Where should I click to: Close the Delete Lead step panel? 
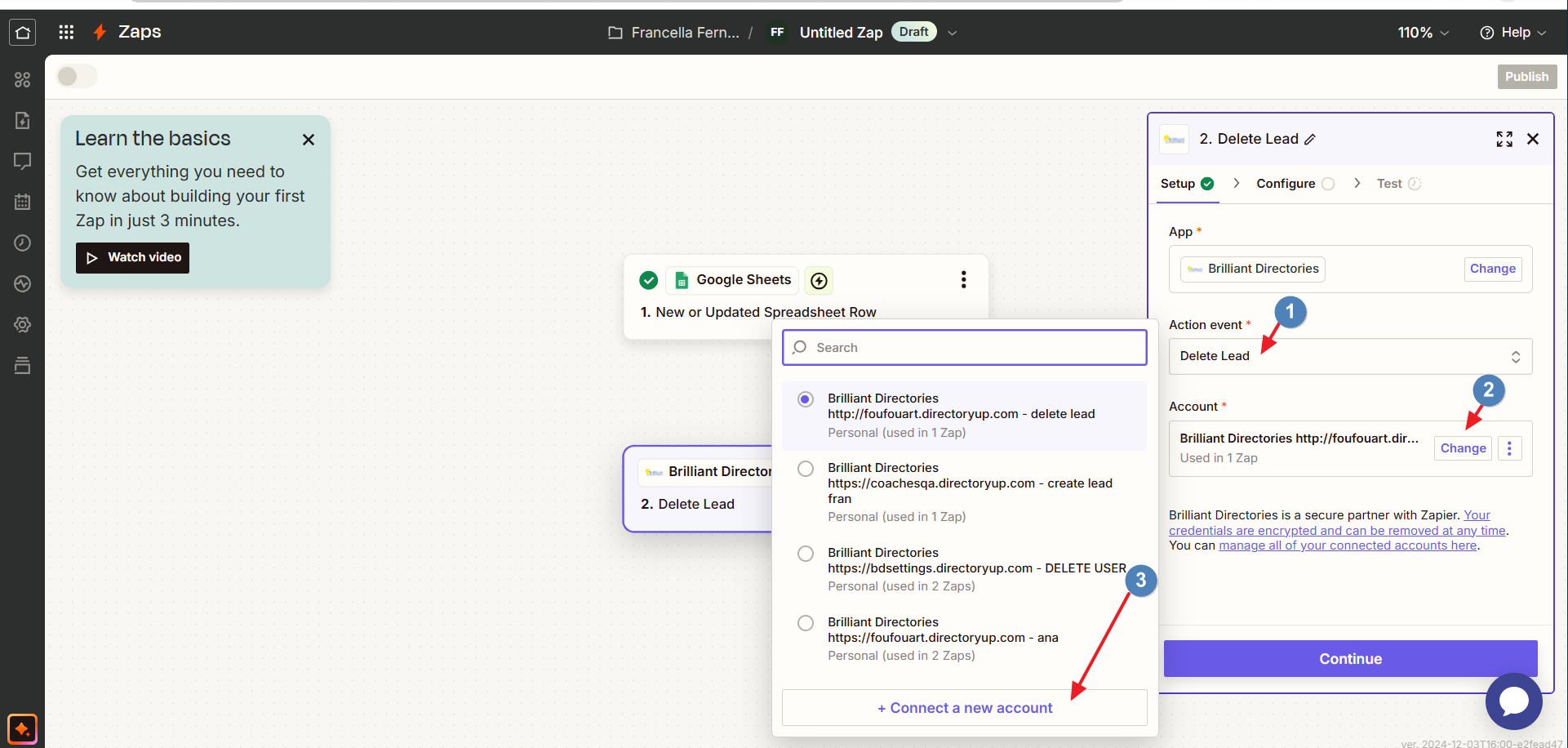pos(1533,139)
